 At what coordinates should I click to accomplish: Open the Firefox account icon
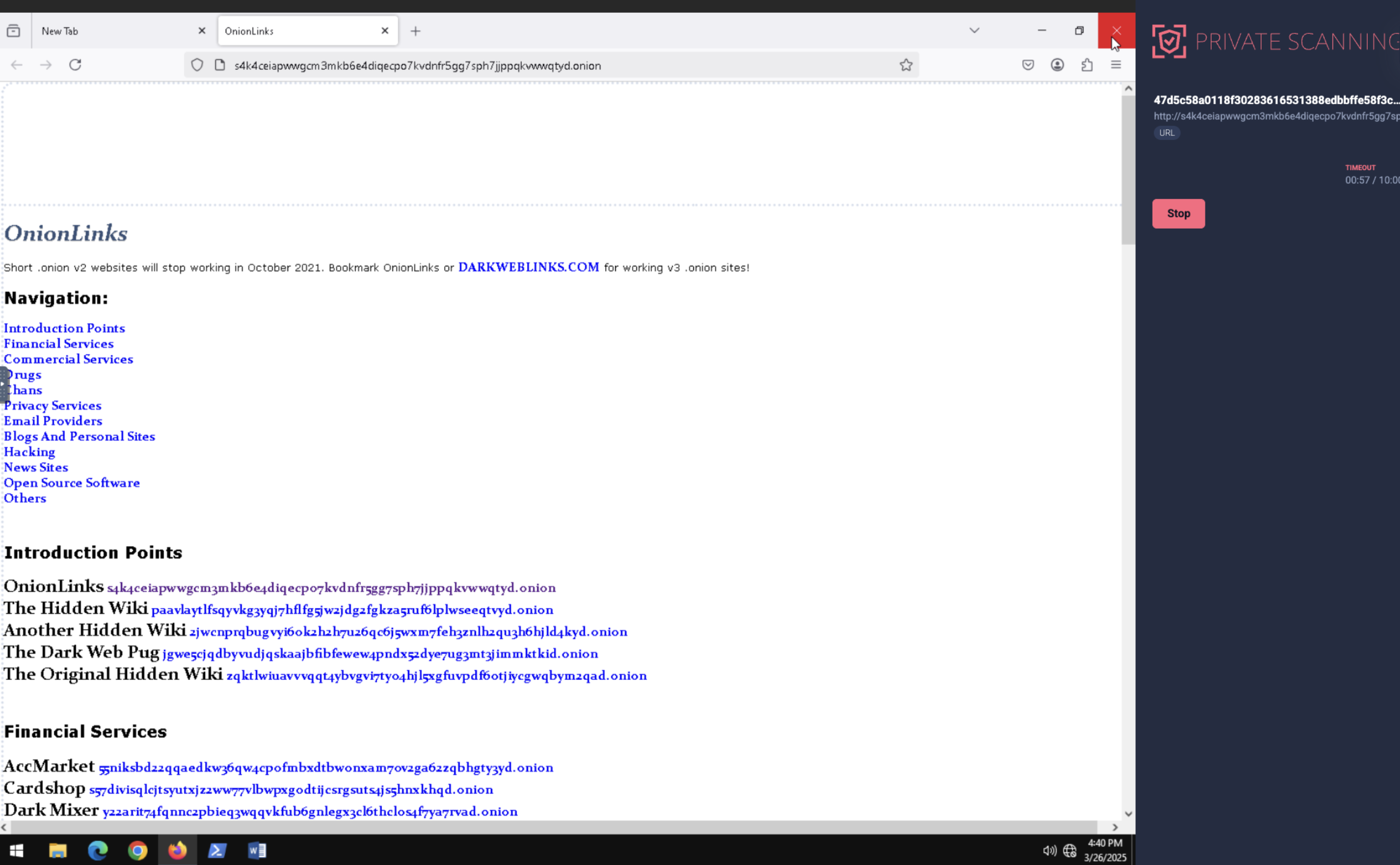(x=1057, y=65)
